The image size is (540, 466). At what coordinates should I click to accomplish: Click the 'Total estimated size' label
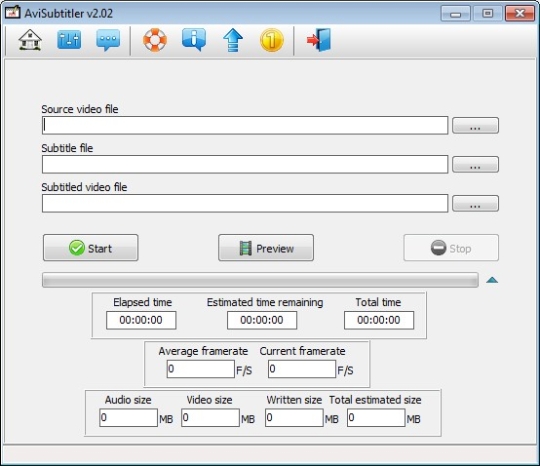tap(375, 400)
